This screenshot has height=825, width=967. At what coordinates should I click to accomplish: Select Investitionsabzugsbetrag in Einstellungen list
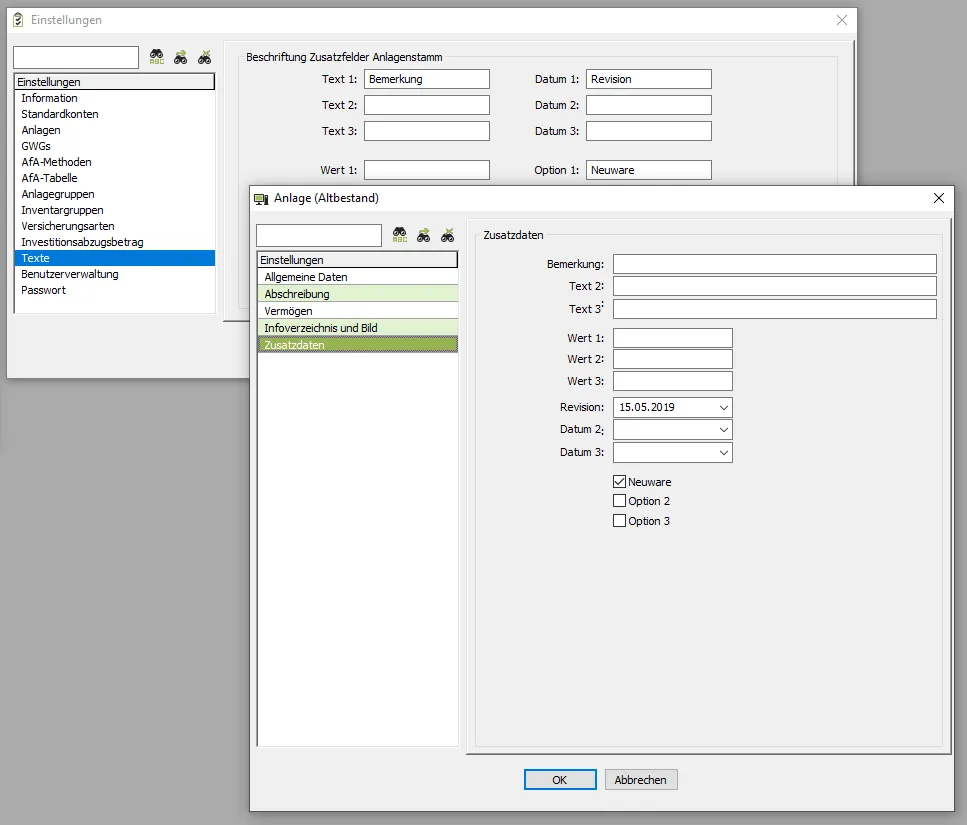115,242
